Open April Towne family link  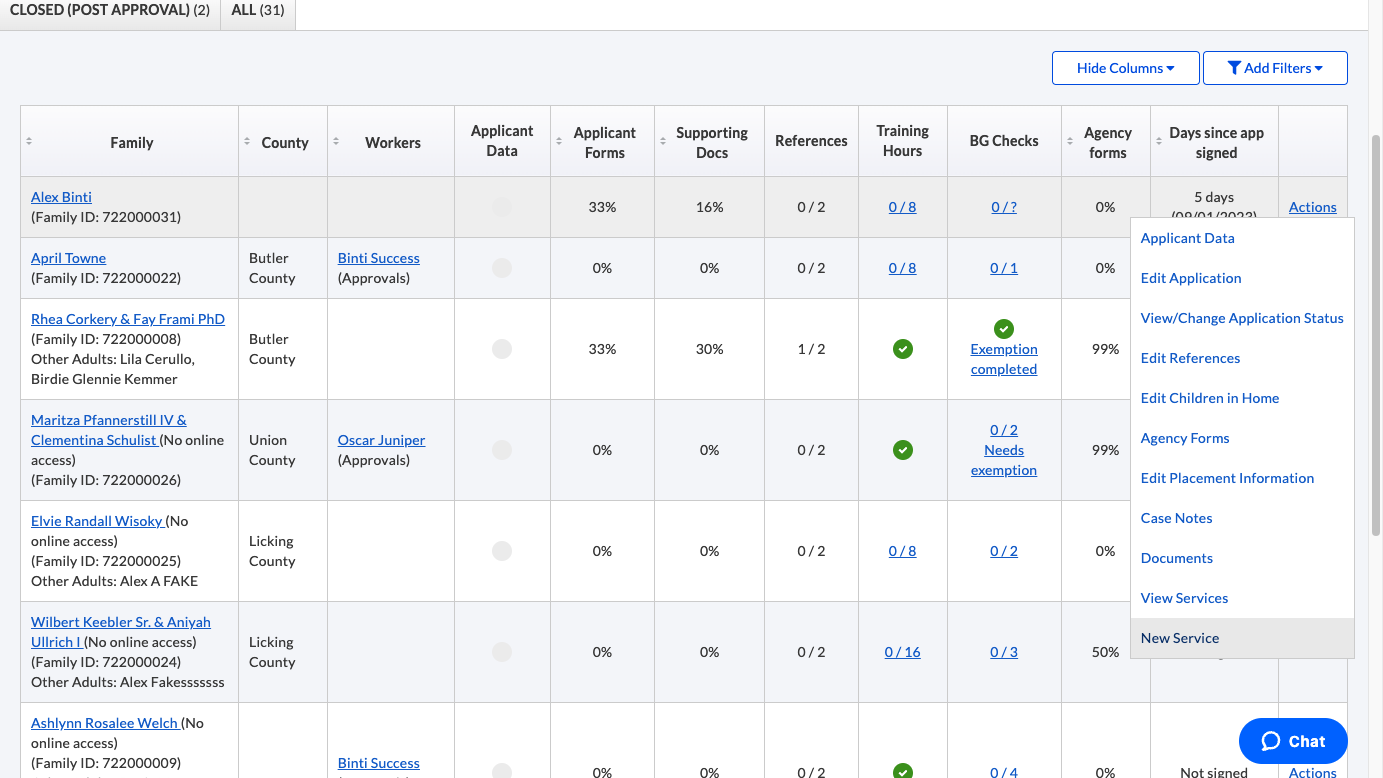(68, 258)
